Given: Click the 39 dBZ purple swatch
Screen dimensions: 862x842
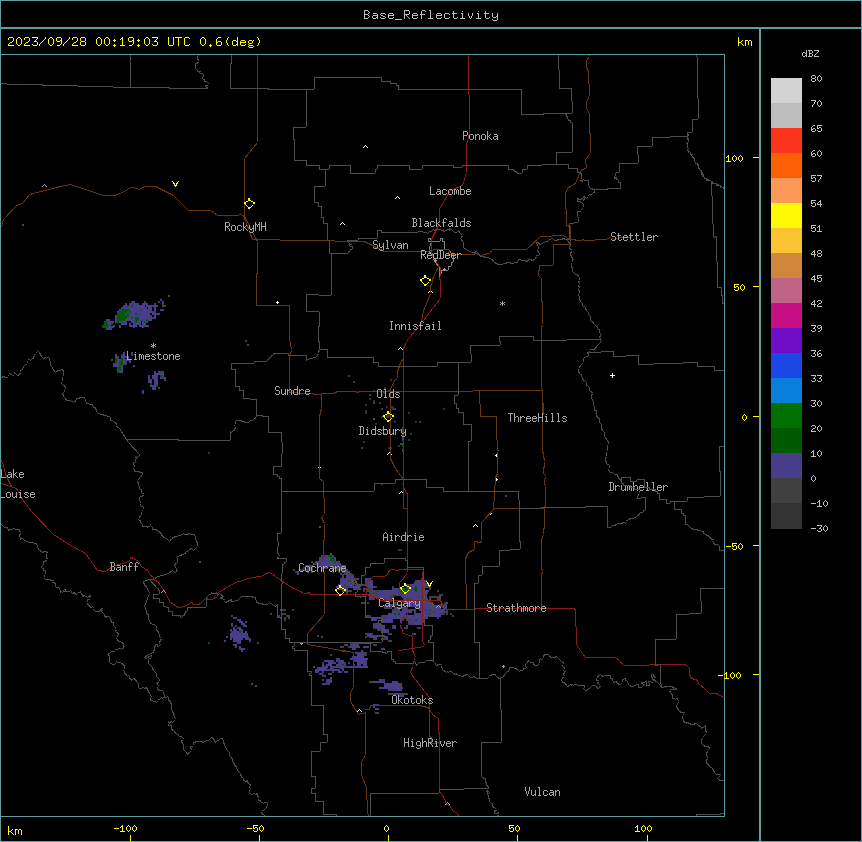Looking at the screenshot, I should [786, 340].
